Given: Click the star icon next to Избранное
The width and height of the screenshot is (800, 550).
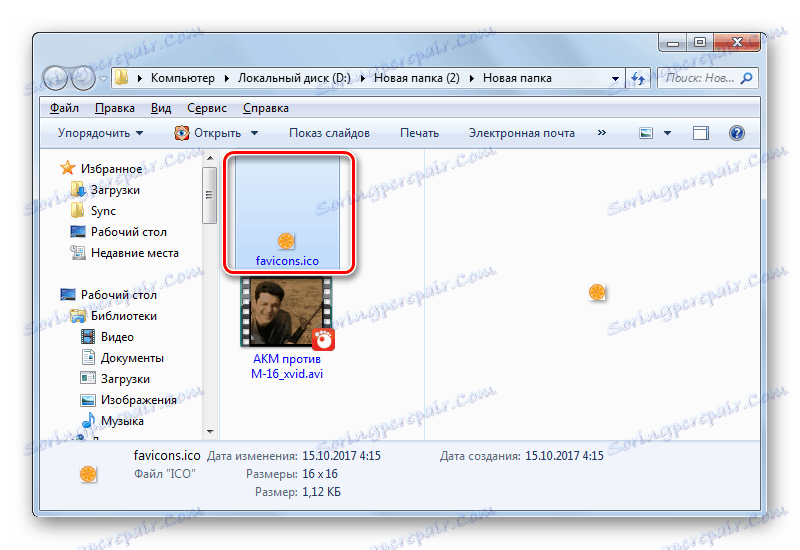Looking at the screenshot, I should pos(68,168).
